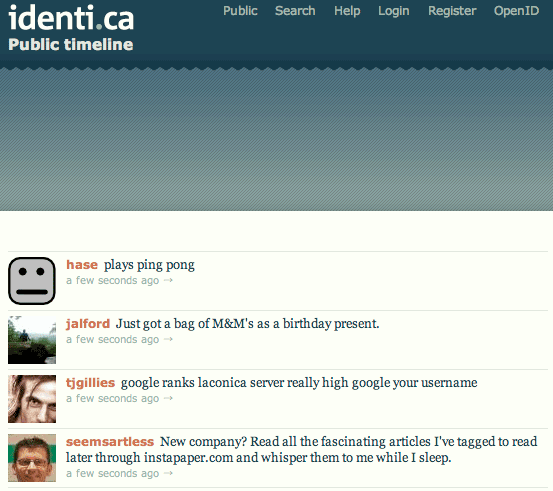Open the Register page
The width and height of the screenshot is (553, 491).
pos(452,11)
